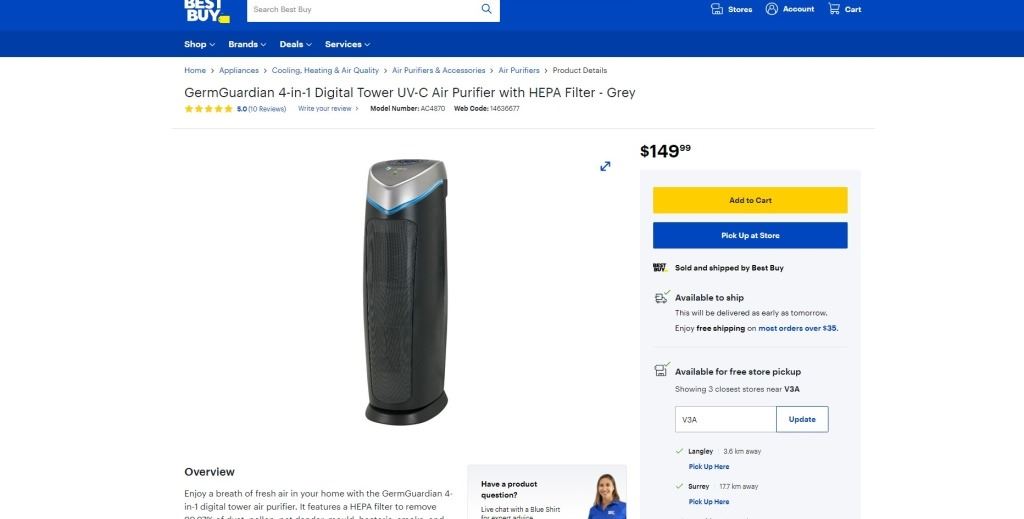
Task: Click the search magnifier icon
Action: (487, 9)
